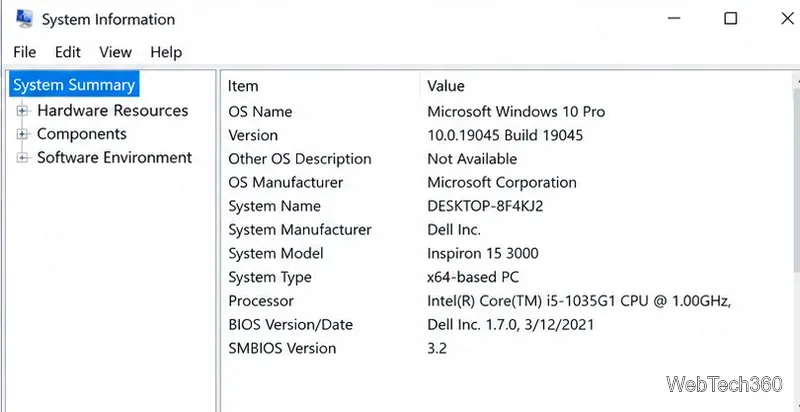The height and width of the screenshot is (412, 800).
Task: Select value 10.0.19045 Build 19045
Action: (505, 135)
